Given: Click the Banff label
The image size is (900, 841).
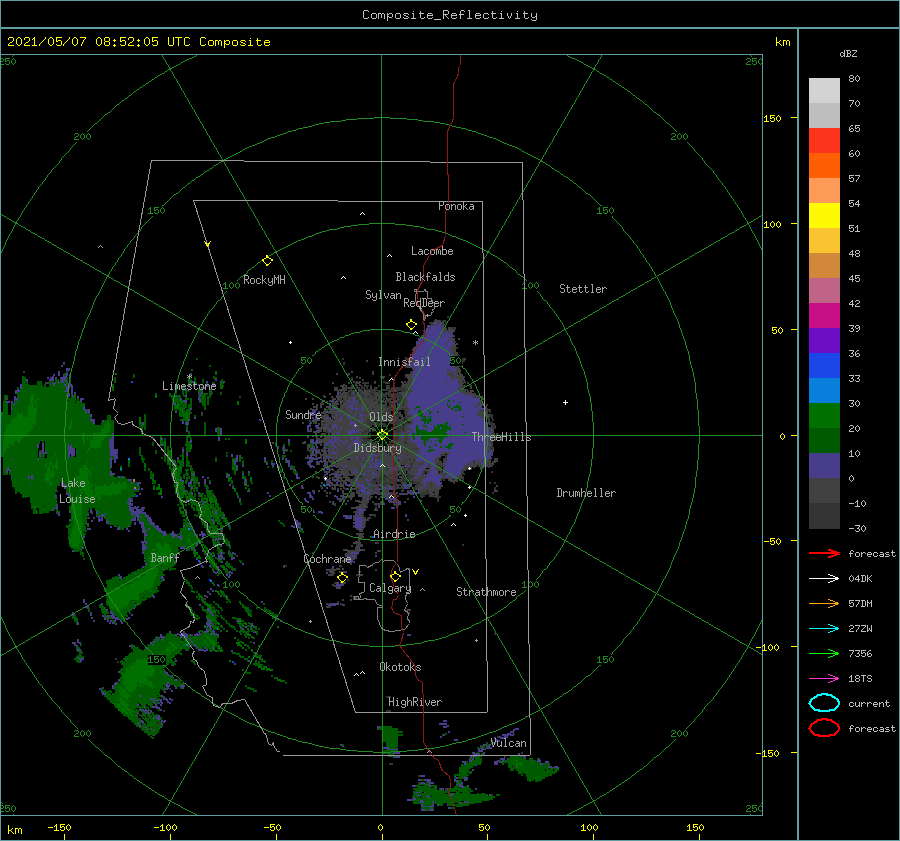Looking at the screenshot, I should click(165, 557).
